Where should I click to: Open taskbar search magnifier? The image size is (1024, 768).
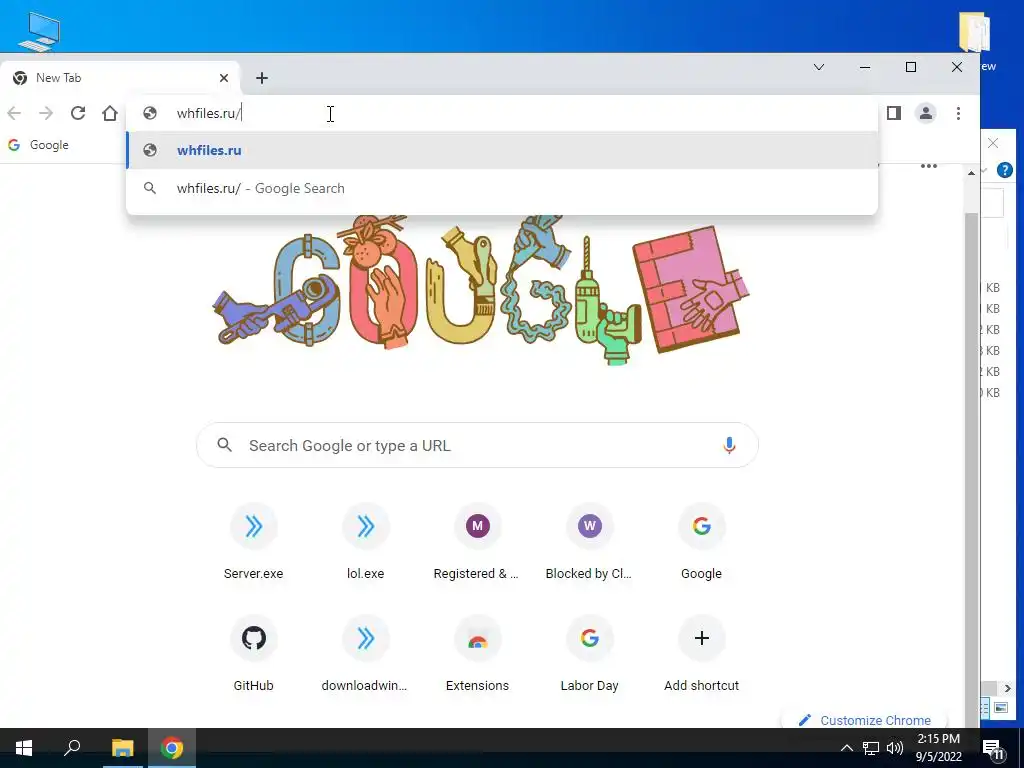pyautogui.click(x=72, y=748)
